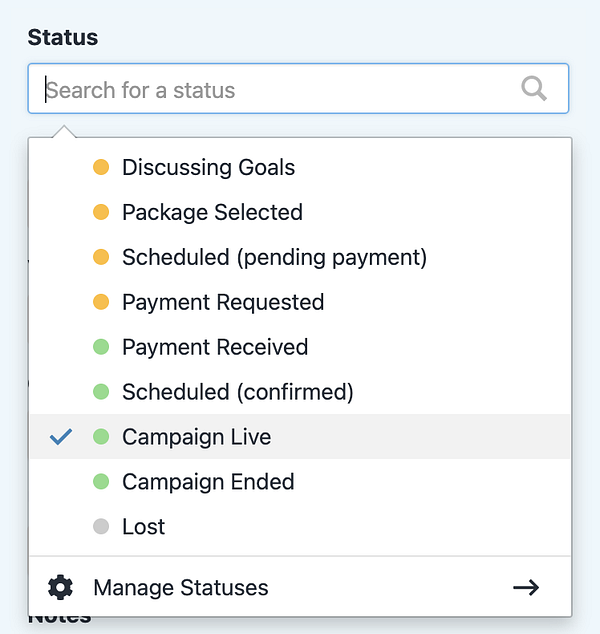This screenshot has width=600, height=634.
Task: Click the blue checkmark next to Campaign Live
Action: tap(61, 437)
